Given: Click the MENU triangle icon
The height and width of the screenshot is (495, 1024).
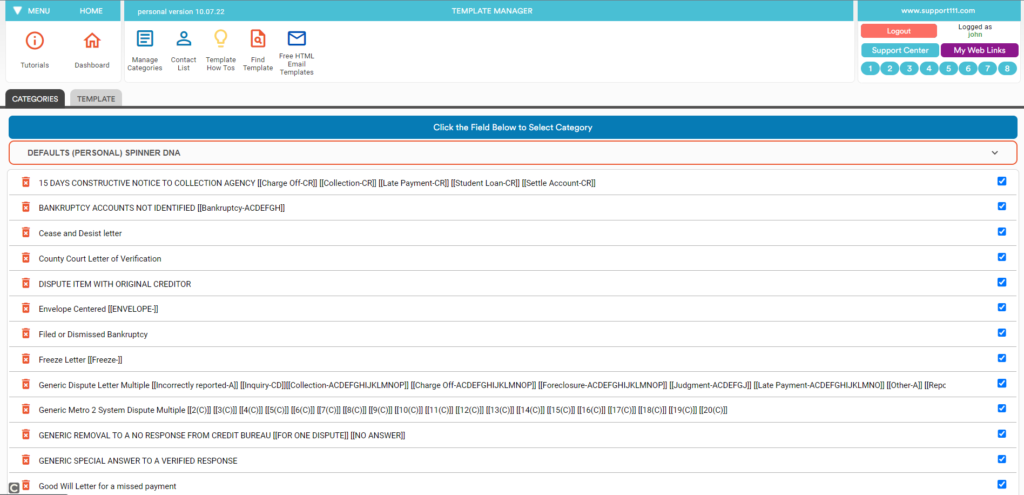Looking at the screenshot, I should [17, 11].
